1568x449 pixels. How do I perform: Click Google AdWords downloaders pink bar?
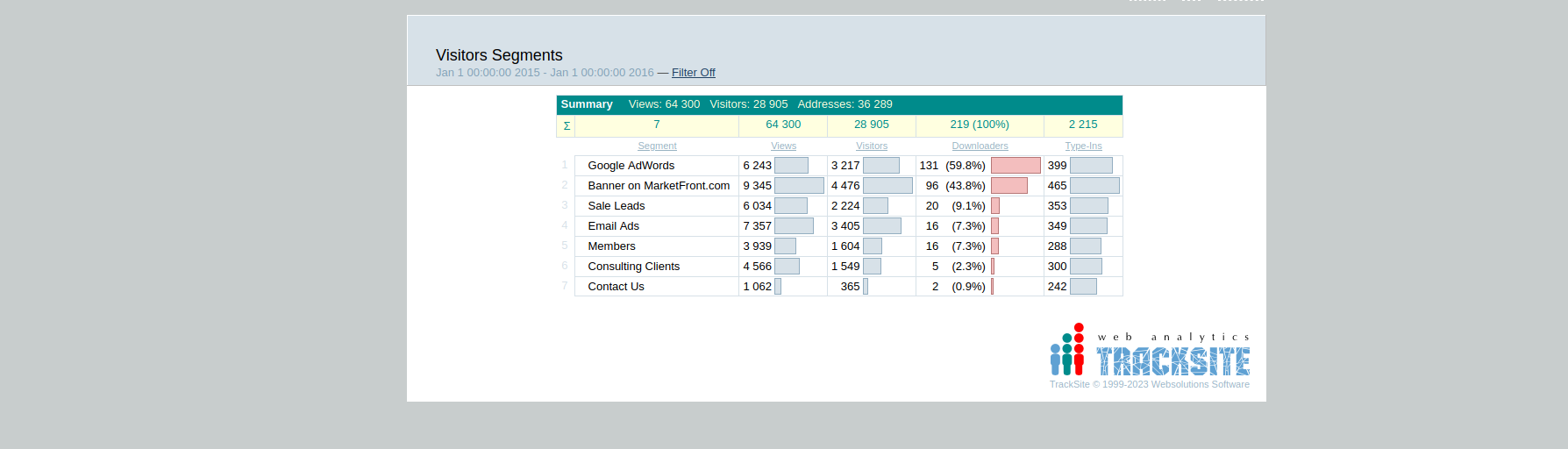tap(1016, 166)
